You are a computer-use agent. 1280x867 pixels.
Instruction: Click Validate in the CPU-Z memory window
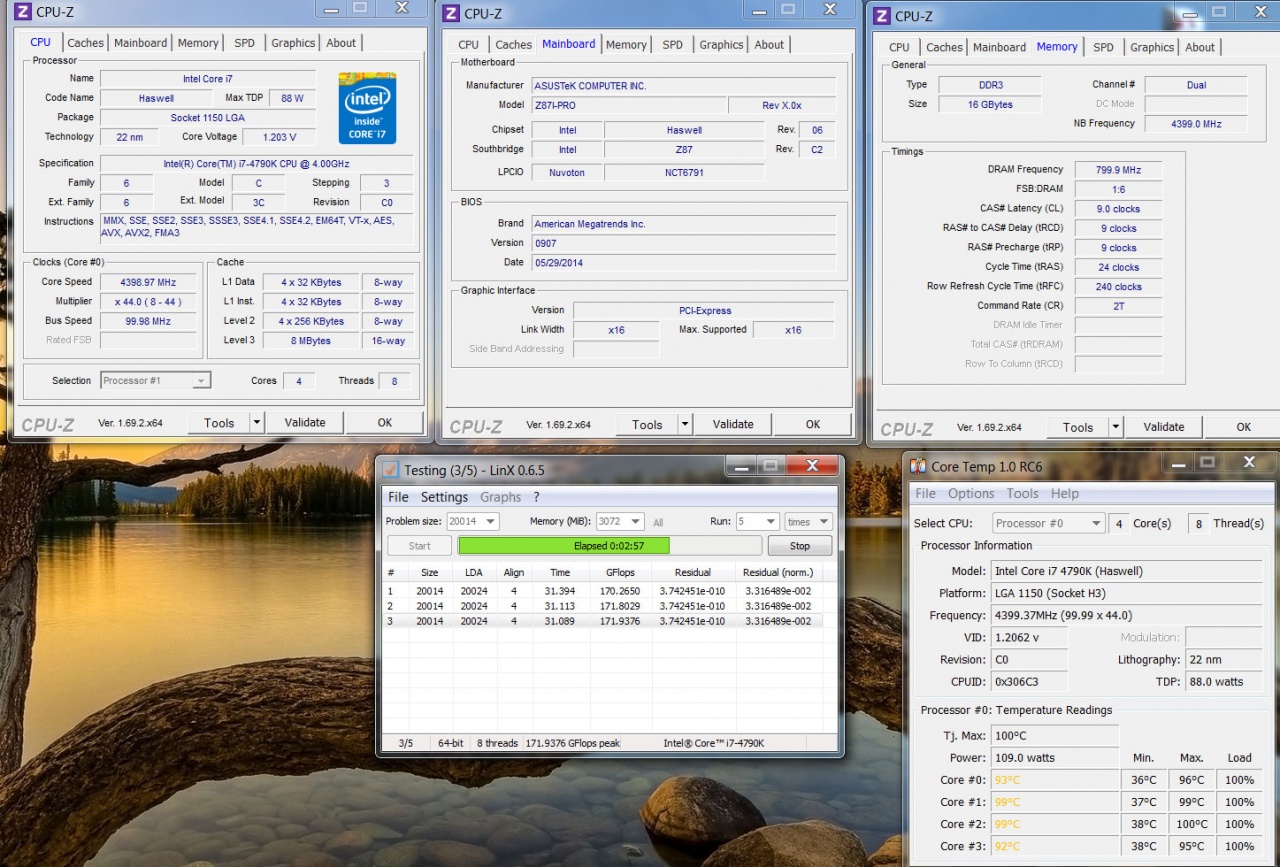click(x=1164, y=427)
